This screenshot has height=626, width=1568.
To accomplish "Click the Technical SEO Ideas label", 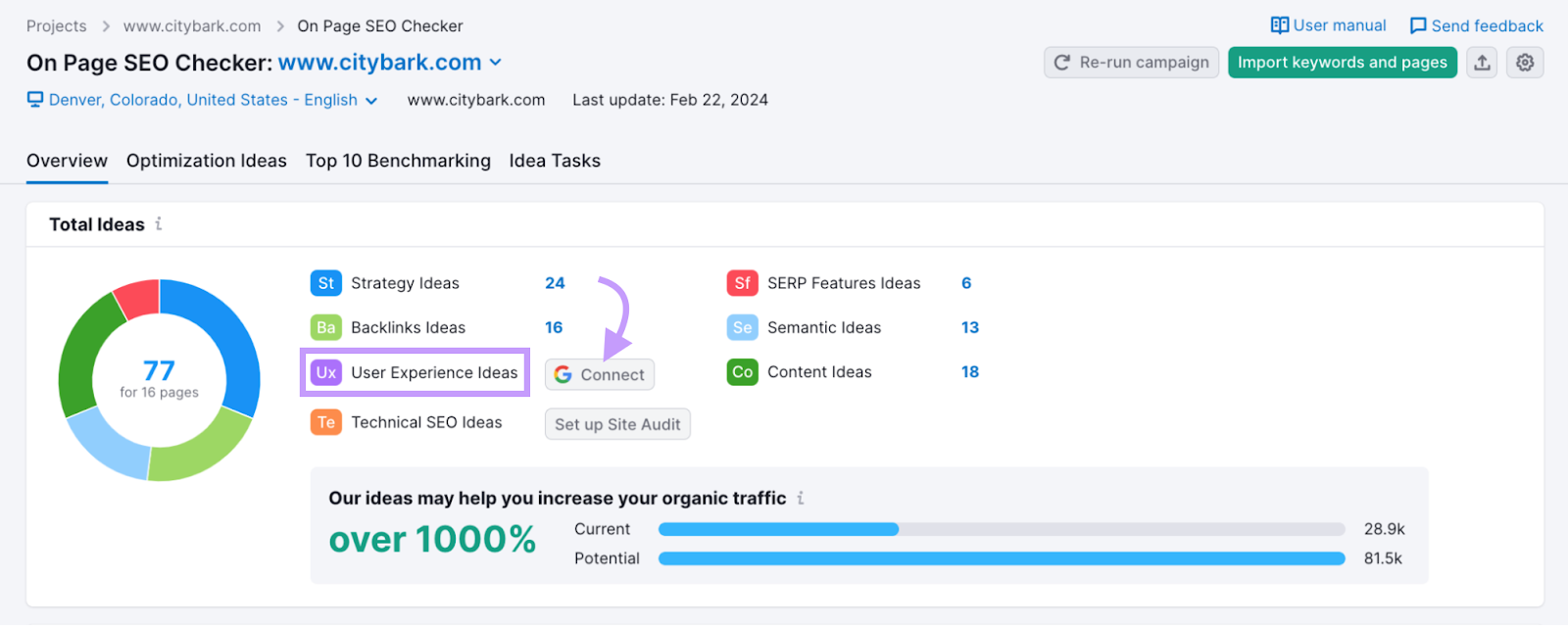I will tap(426, 422).
